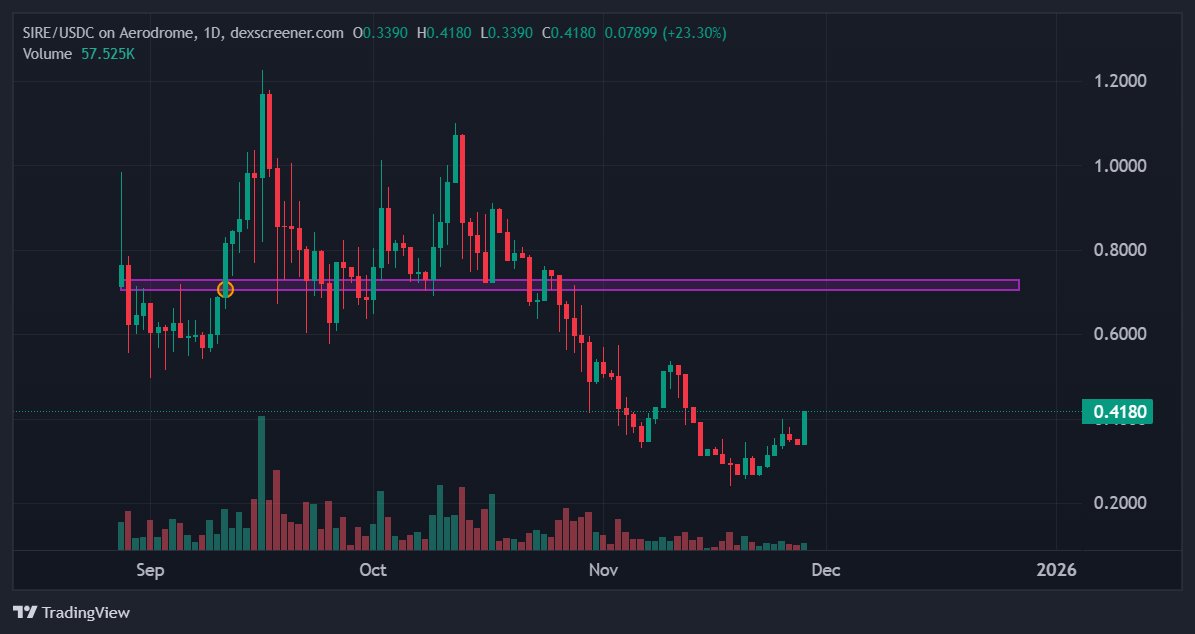Viewport: 1195px width, 634px height.
Task: Click the Oct label on the time axis
Action: point(372,570)
